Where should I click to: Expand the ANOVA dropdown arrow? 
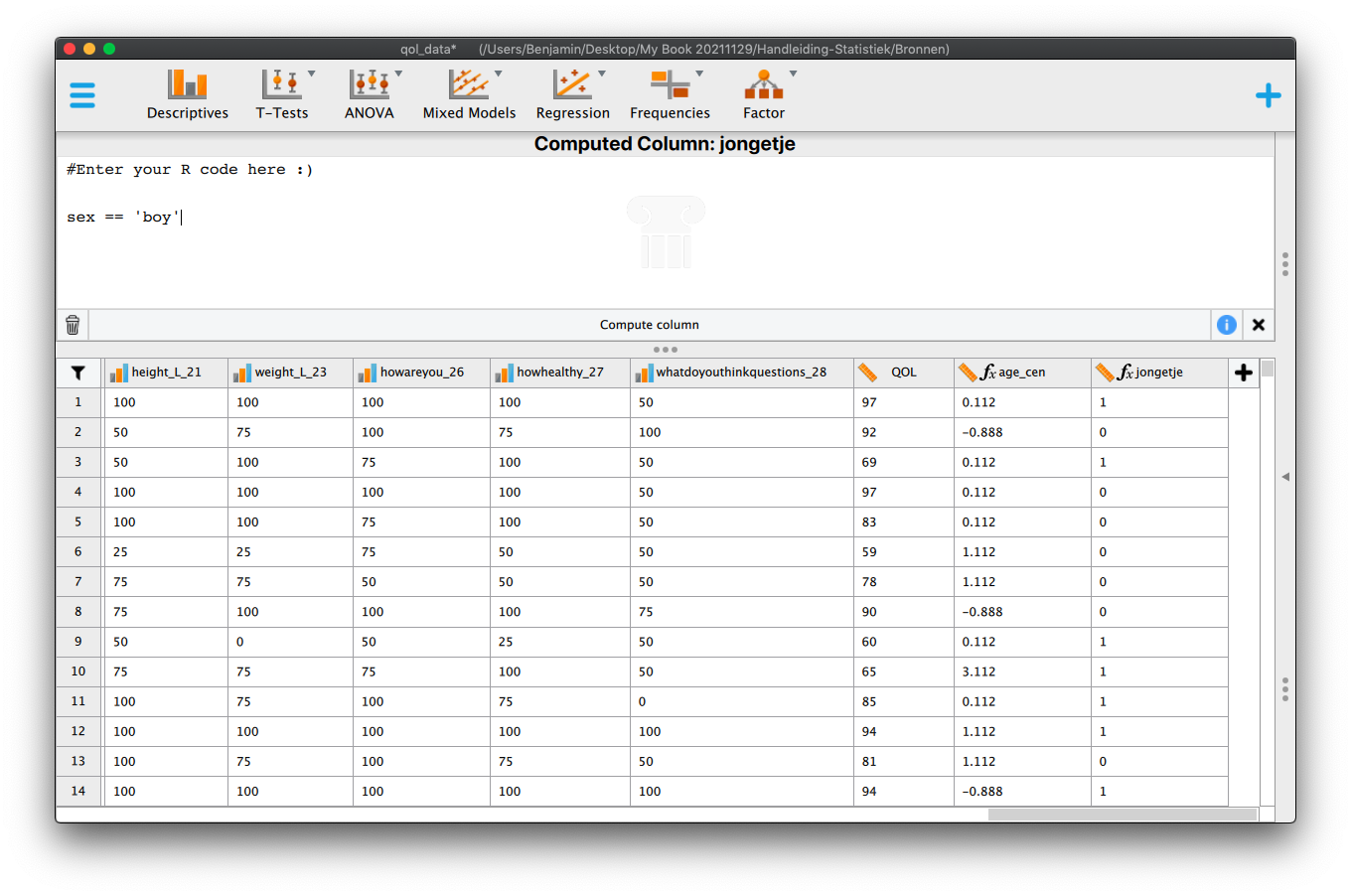point(399,74)
